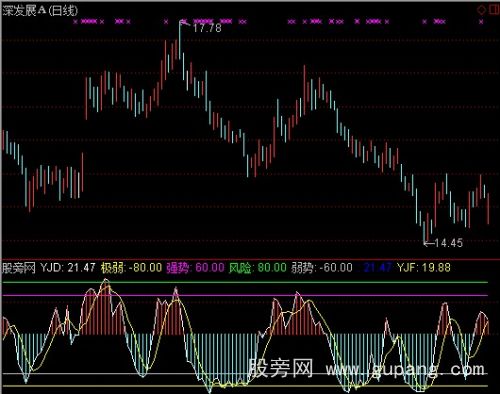Click the red split-window square icon
Screen dimensions: 500x394
click(x=494, y=9)
